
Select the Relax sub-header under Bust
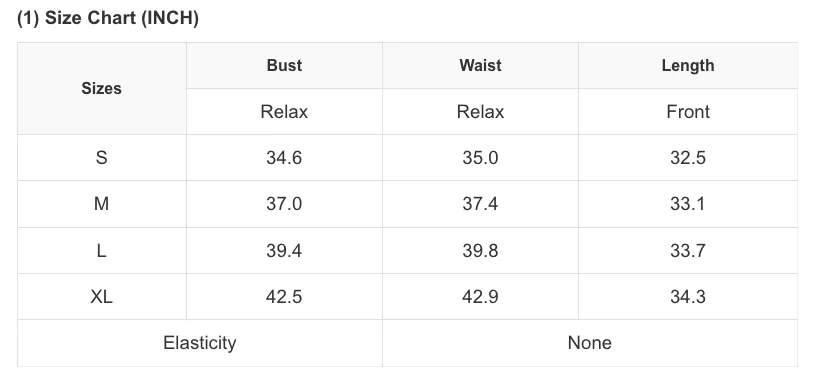[x=284, y=112]
